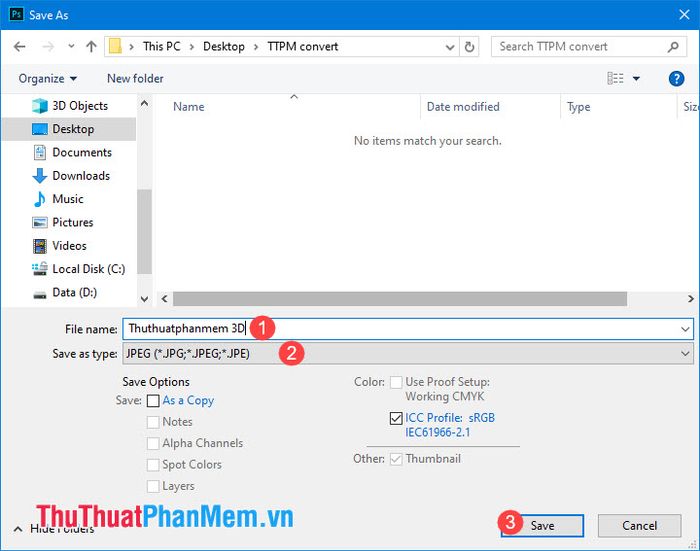Refresh the TTPM convert folder
The width and height of the screenshot is (700, 551).
click(469, 46)
